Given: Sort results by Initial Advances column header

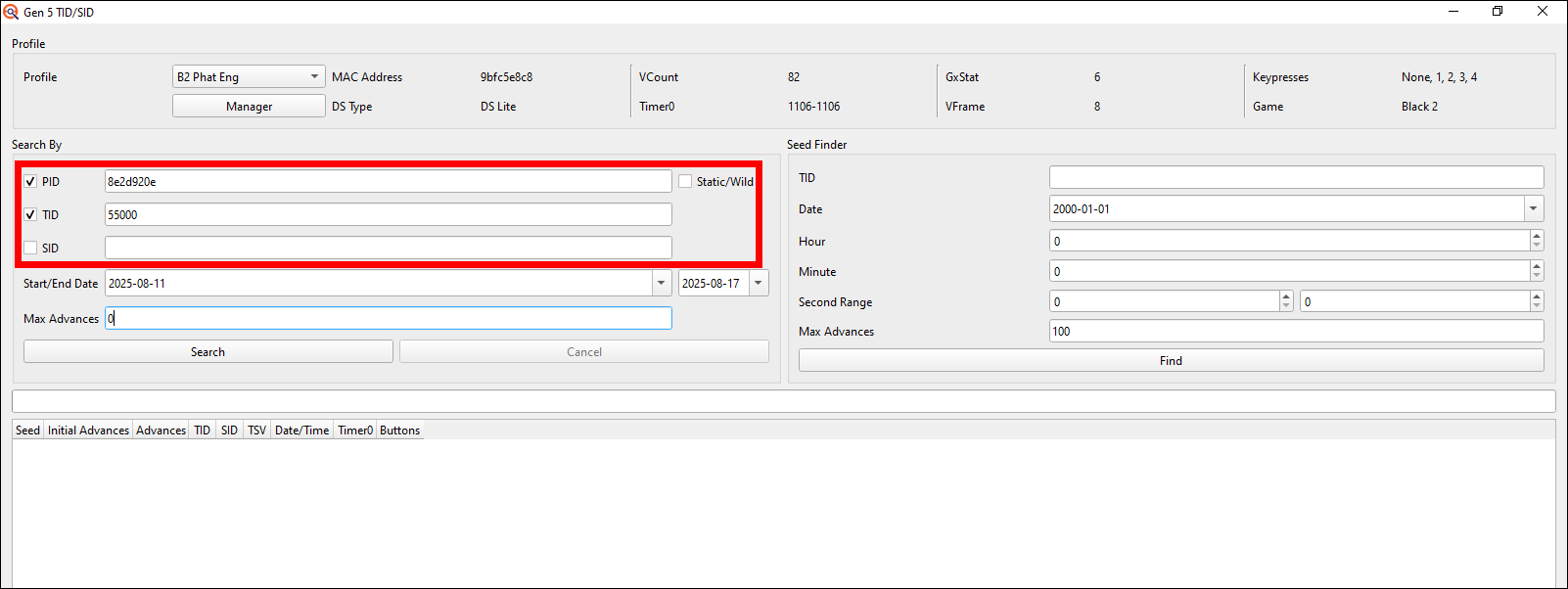Looking at the screenshot, I should click(88, 430).
